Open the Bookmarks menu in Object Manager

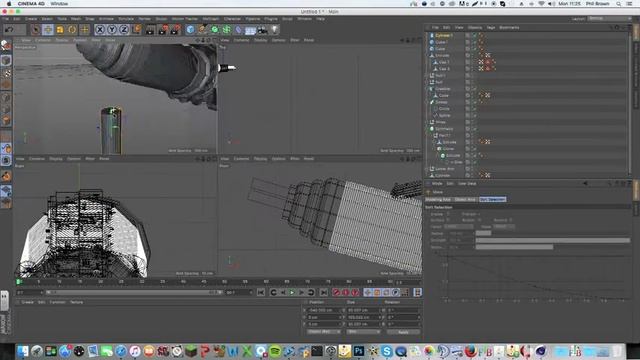click(x=509, y=27)
